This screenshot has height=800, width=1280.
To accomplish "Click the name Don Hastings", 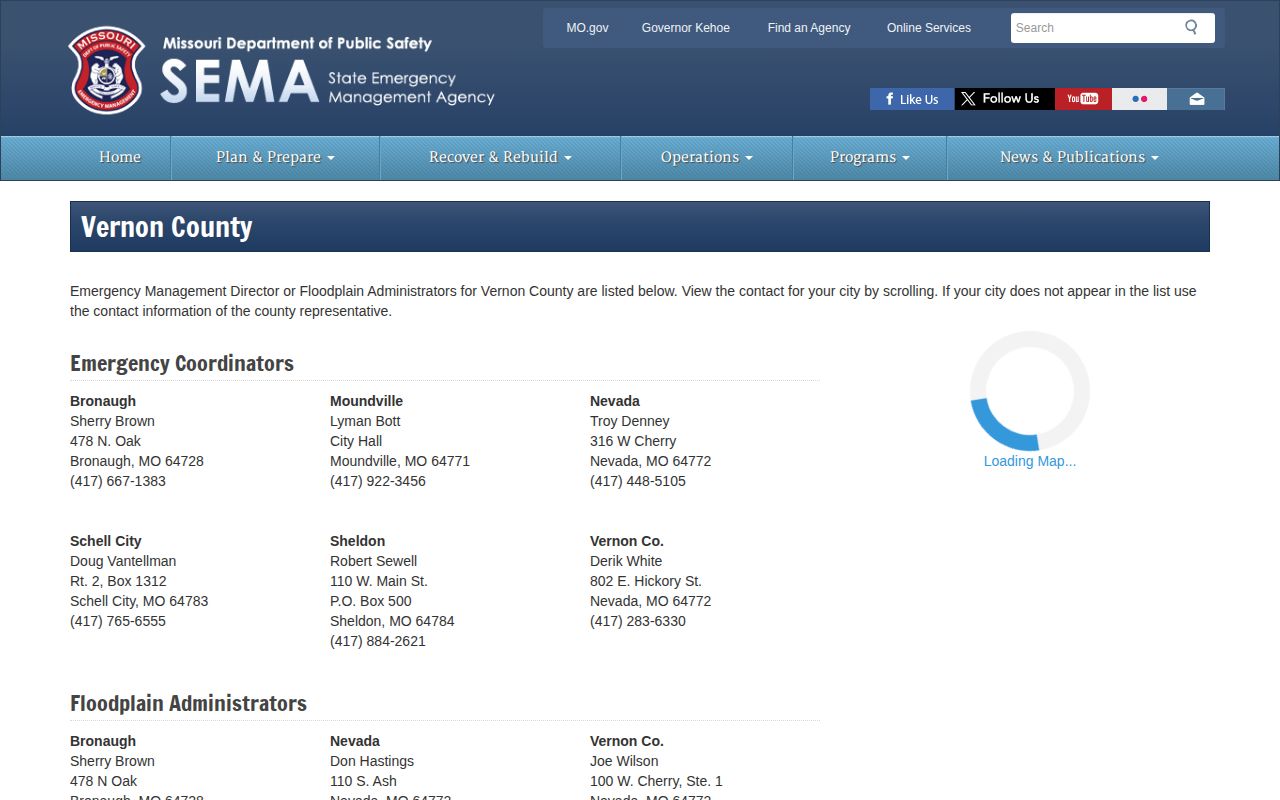I will (372, 761).
